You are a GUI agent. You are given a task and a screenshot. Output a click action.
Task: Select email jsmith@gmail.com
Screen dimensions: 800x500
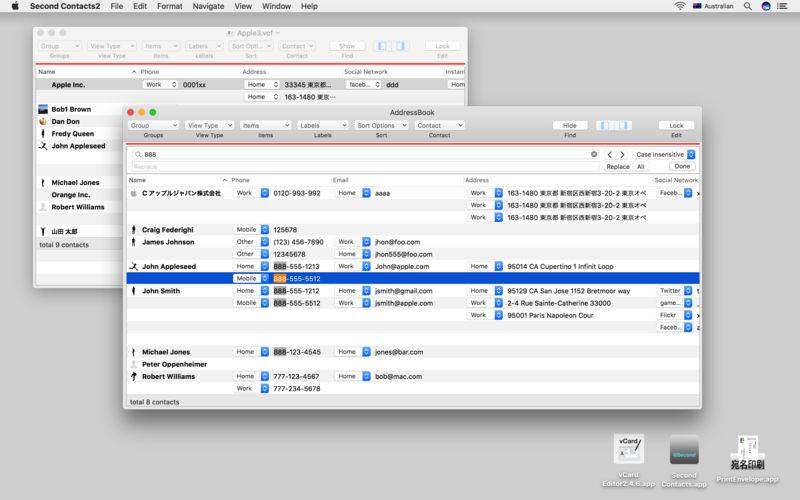404,291
